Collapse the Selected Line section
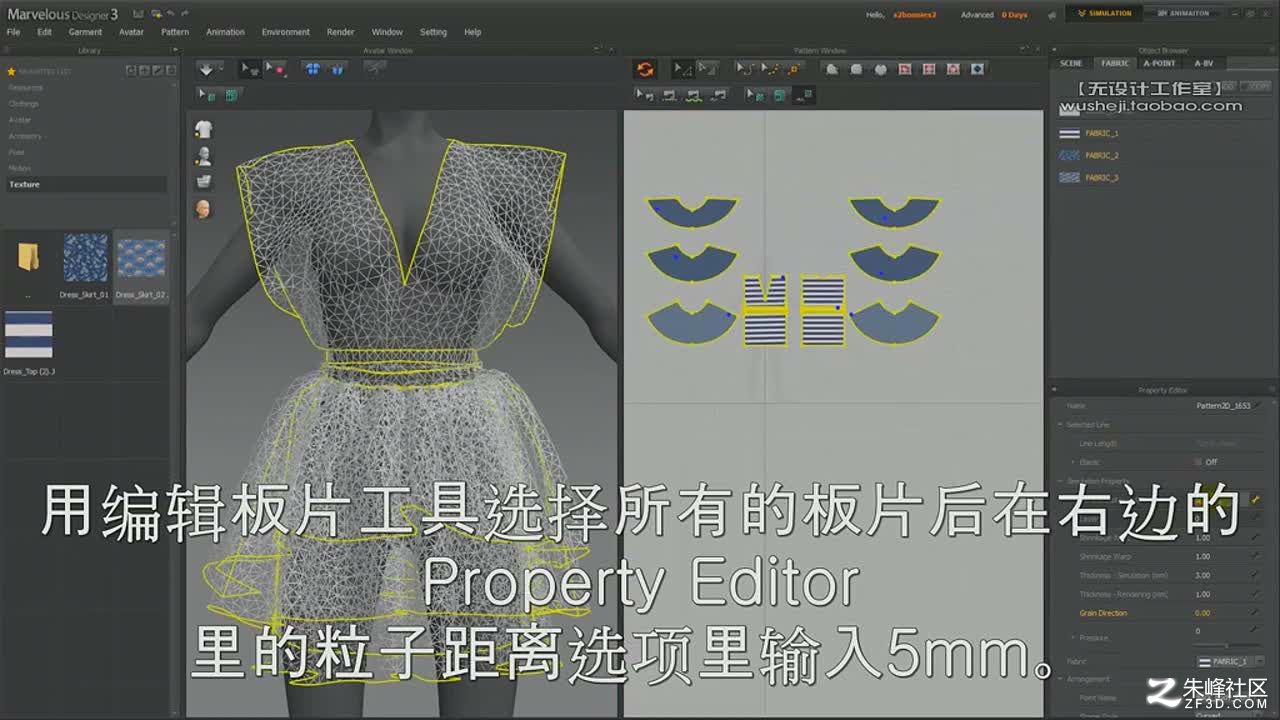This screenshot has width=1280, height=720. [x=1061, y=425]
